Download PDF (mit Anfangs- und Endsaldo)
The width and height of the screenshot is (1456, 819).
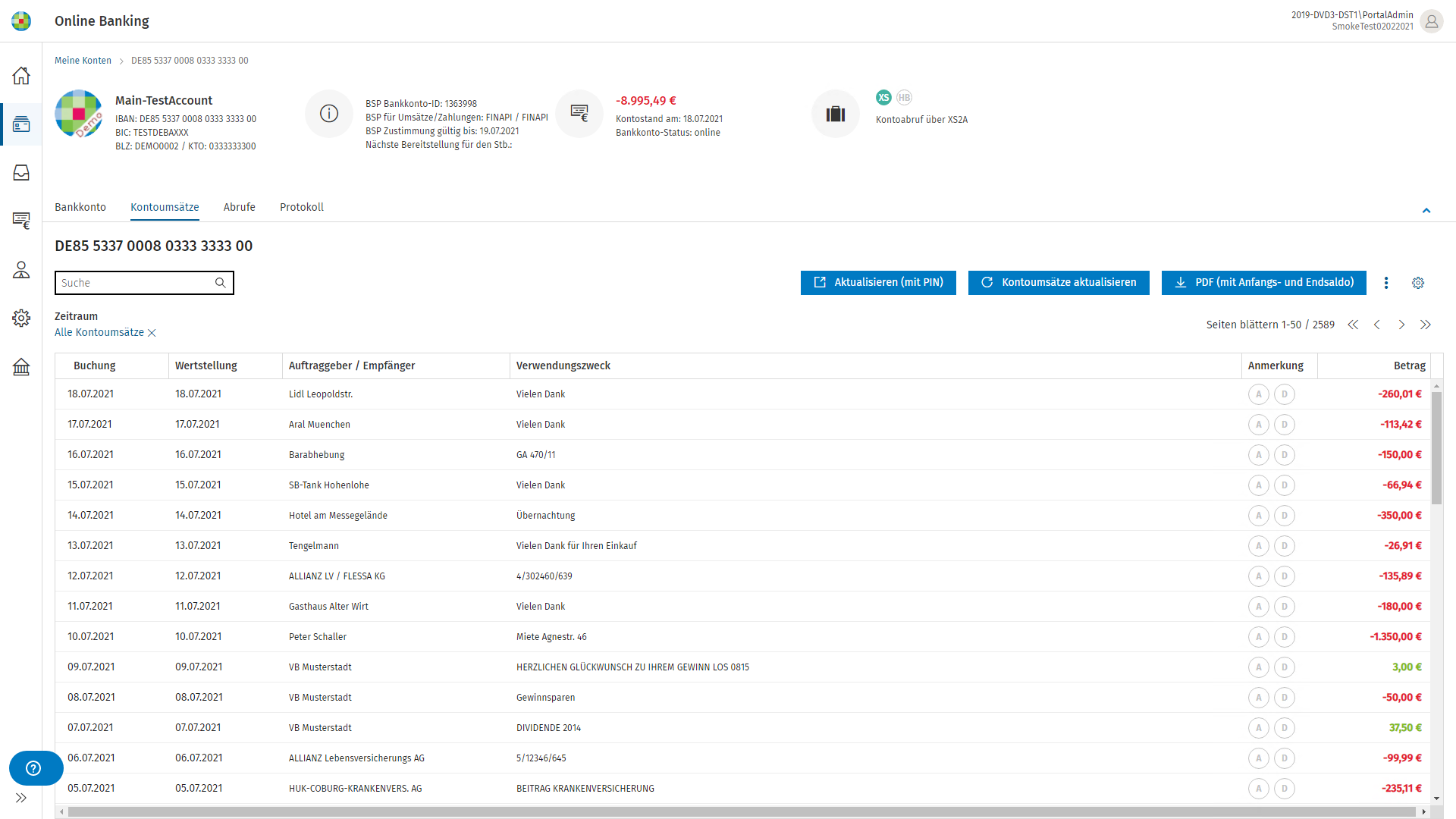(x=1264, y=283)
